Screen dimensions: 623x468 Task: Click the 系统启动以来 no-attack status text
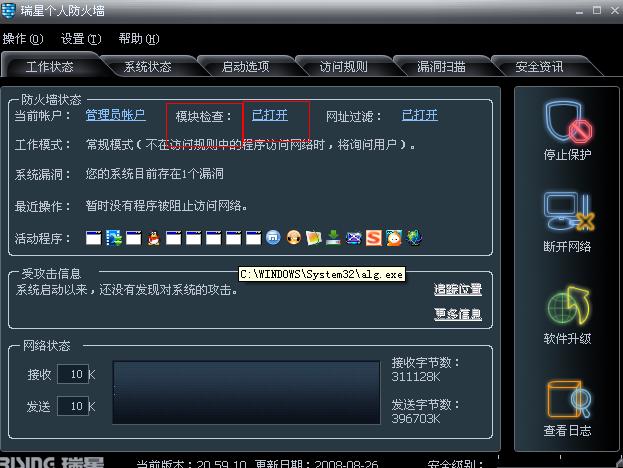coord(127,290)
